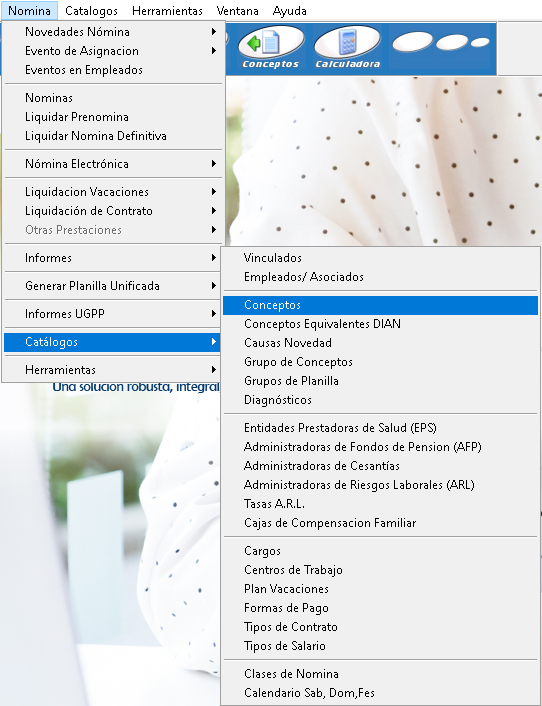Screen dimensions: 542x706
Task: Open the Catalogos menu in menu bar
Action: click(91, 10)
